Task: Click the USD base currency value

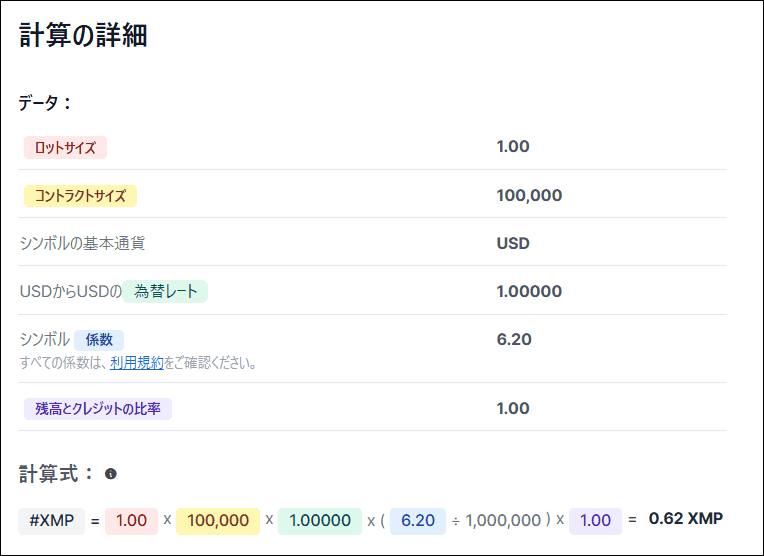Action: coord(513,243)
